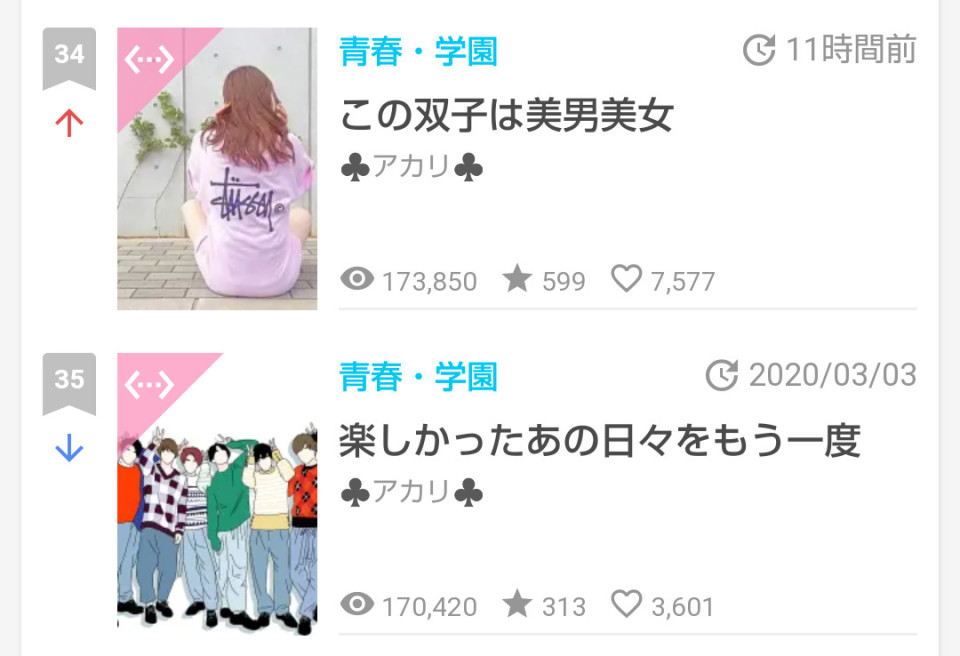Click the heart icon next to 7,577
The width and height of the screenshot is (960, 656).
[x=626, y=279]
